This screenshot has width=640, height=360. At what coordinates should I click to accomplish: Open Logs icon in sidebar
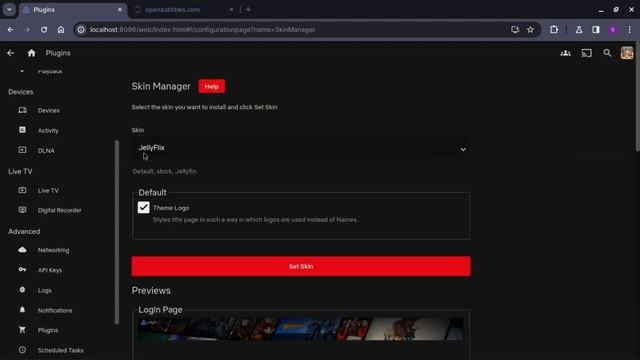tap(22, 290)
